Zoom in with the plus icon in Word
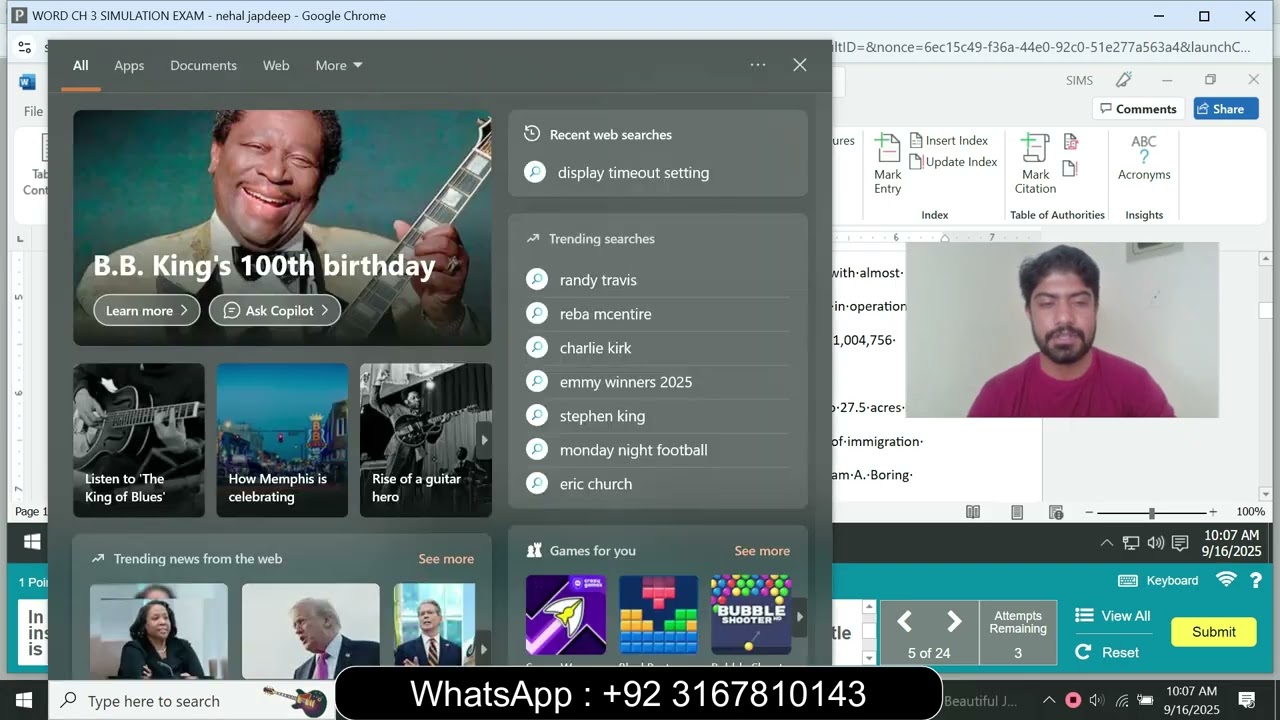Image resolution: width=1280 pixels, height=720 pixels. tap(1213, 512)
